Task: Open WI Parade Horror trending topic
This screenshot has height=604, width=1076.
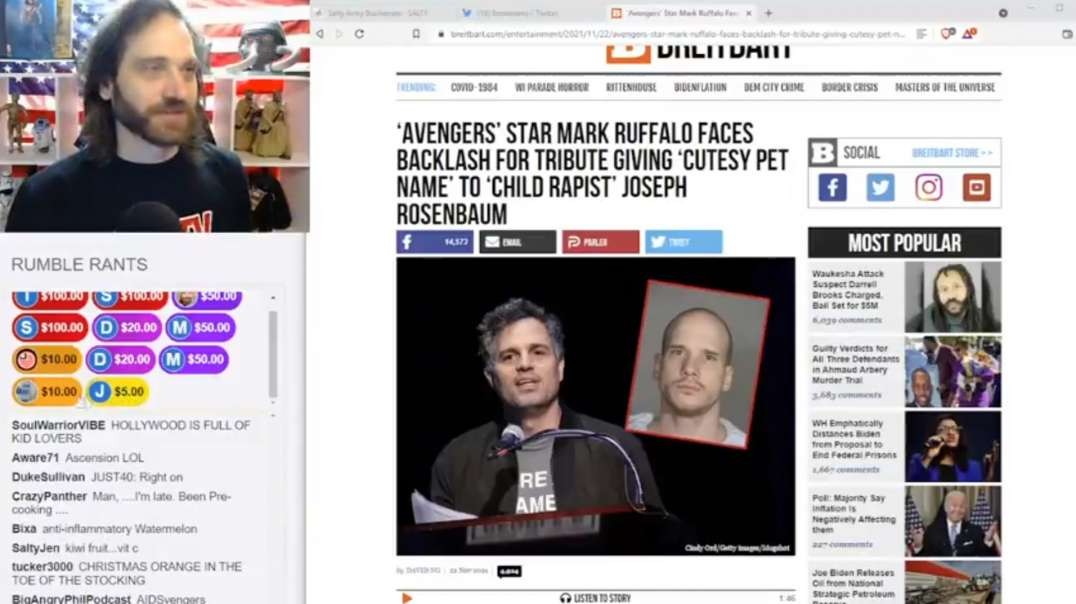Action: [x=552, y=87]
